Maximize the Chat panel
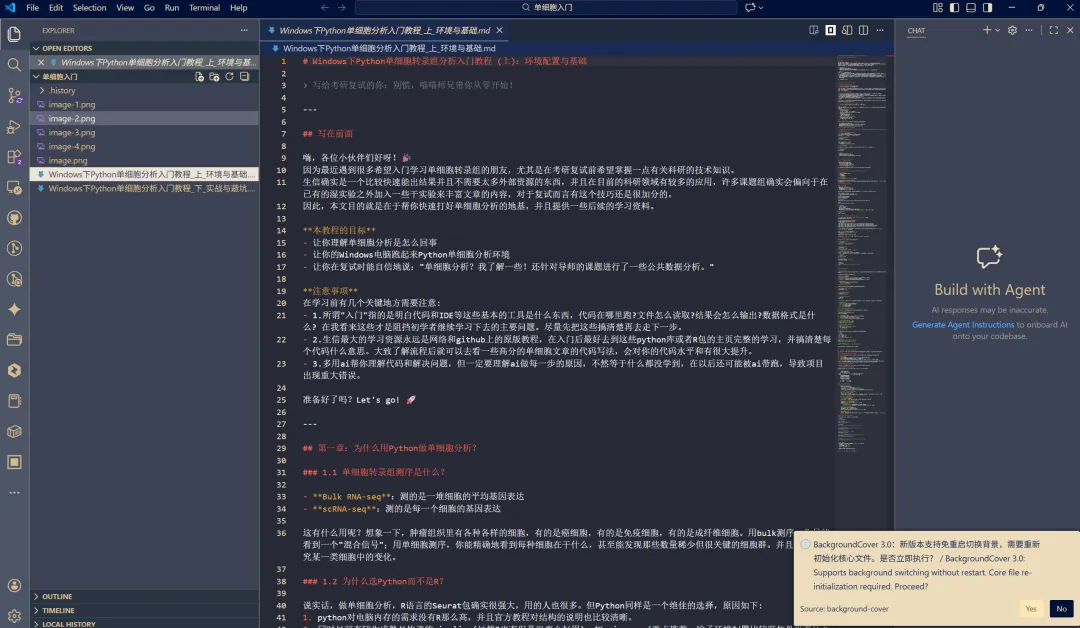This screenshot has width=1080, height=628. pyautogui.click(x=1054, y=30)
